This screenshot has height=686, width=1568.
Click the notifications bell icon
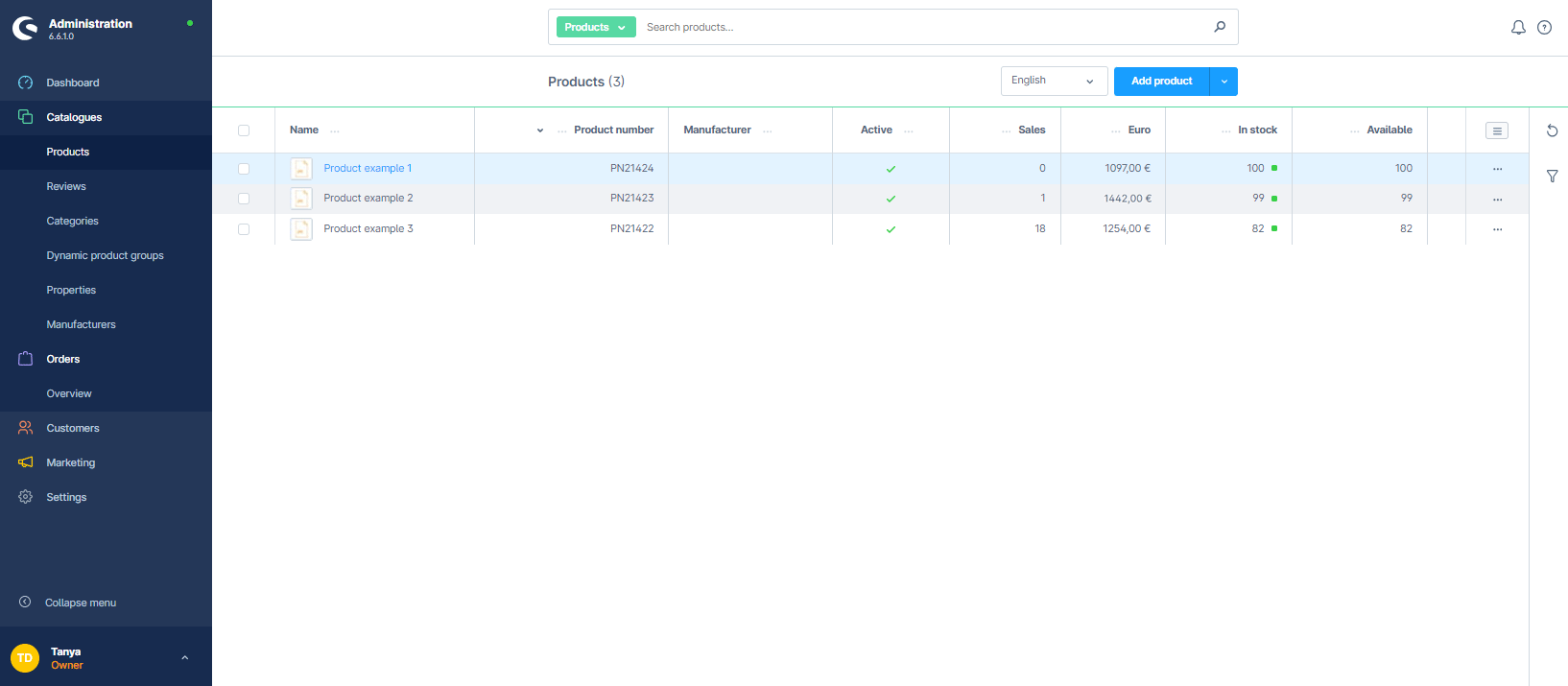pyautogui.click(x=1518, y=28)
